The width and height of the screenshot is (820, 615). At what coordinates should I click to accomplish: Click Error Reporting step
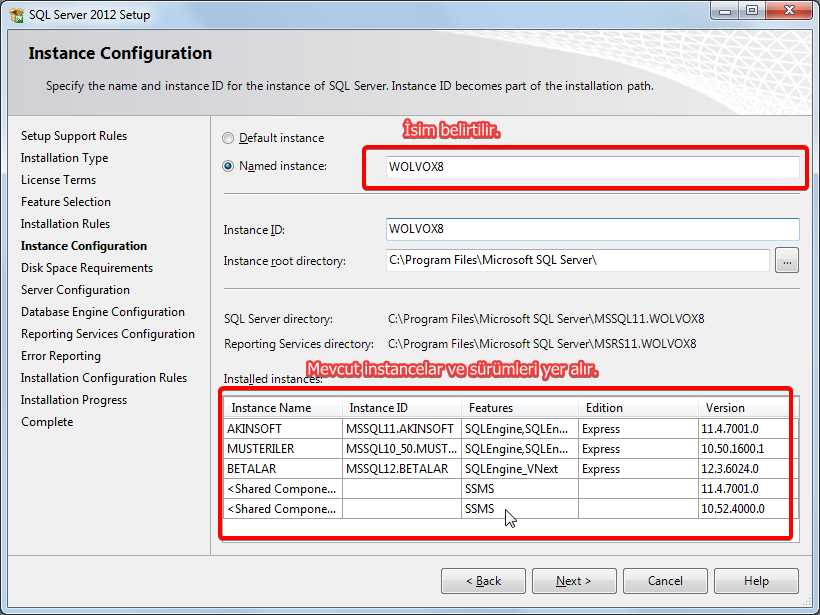point(61,356)
